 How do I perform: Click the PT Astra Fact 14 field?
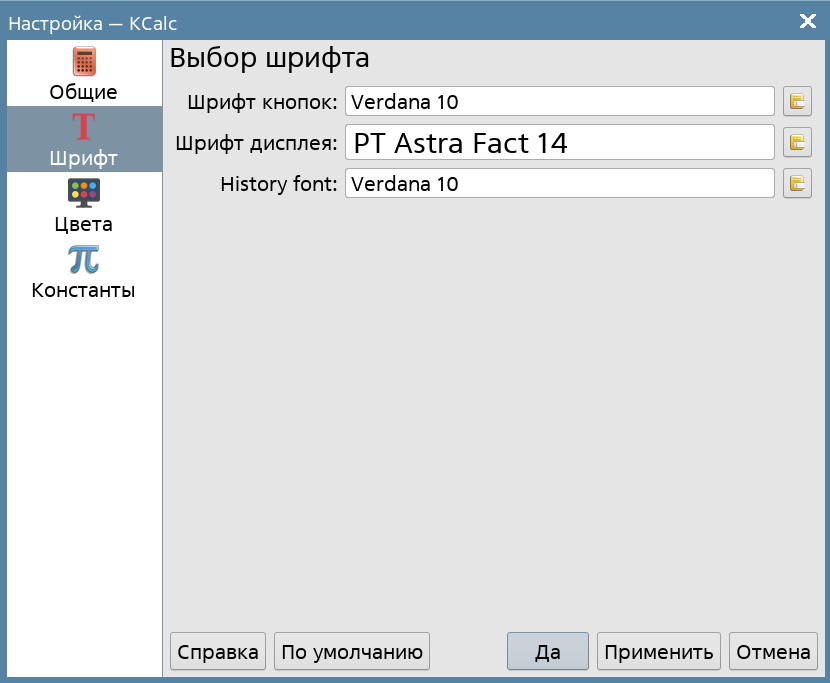coord(560,143)
